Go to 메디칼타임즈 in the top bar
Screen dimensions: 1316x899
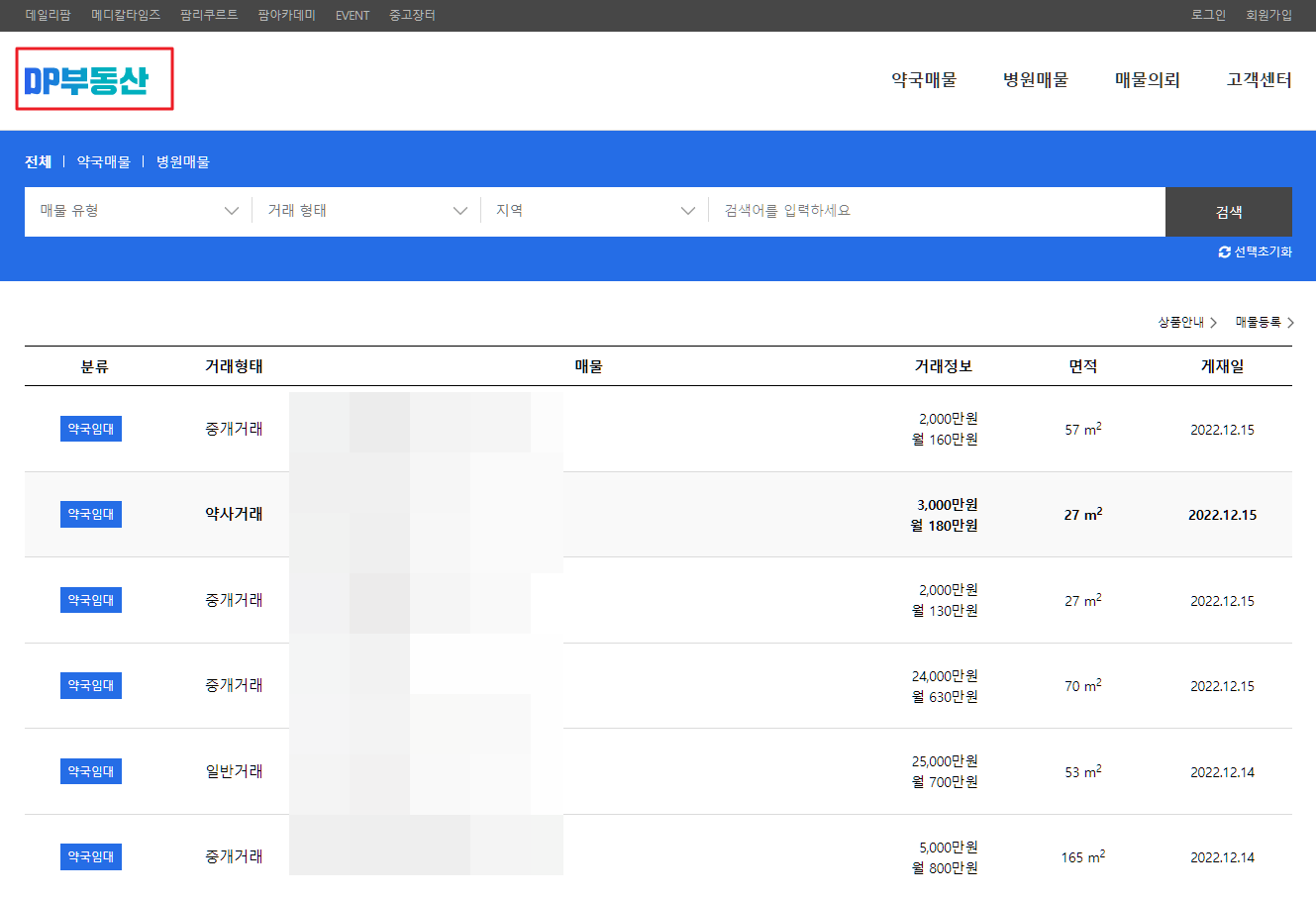(126, 15)
